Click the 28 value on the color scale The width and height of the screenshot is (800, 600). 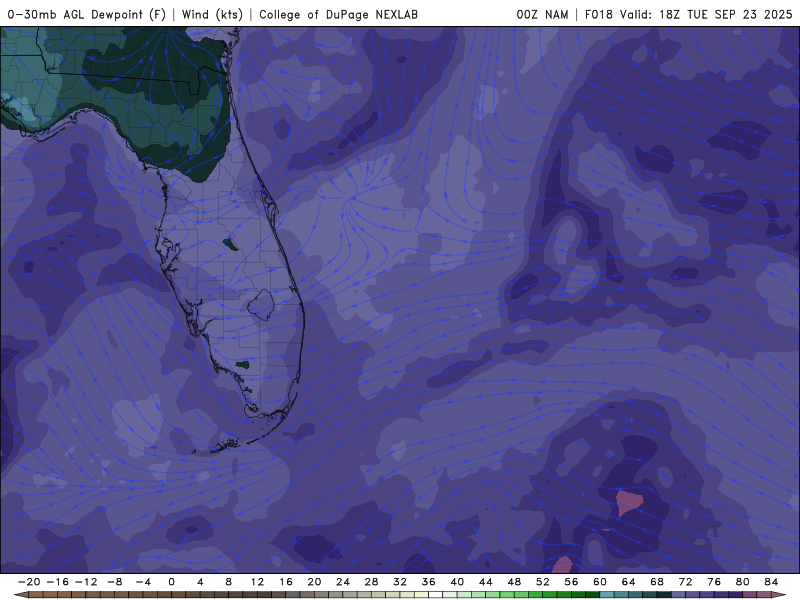point(371,582)
